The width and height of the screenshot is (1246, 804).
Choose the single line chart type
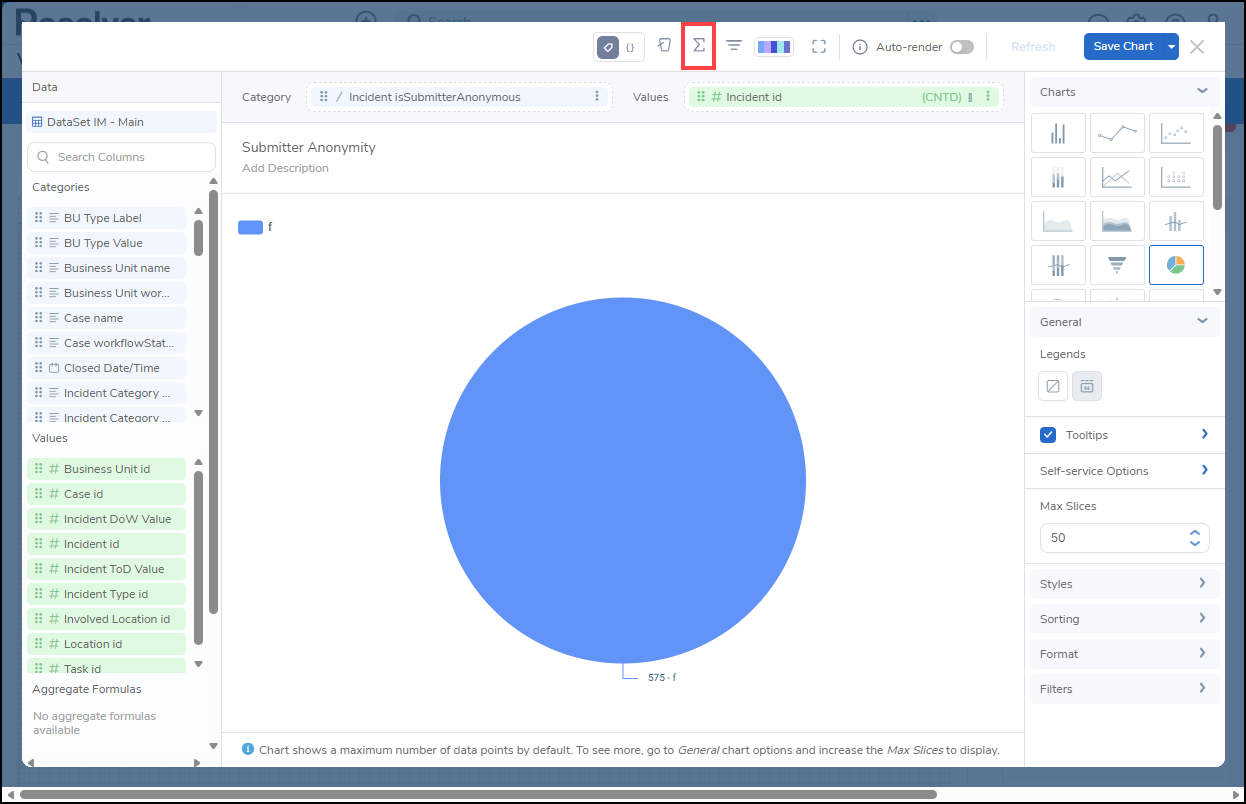pos(1117,133)
